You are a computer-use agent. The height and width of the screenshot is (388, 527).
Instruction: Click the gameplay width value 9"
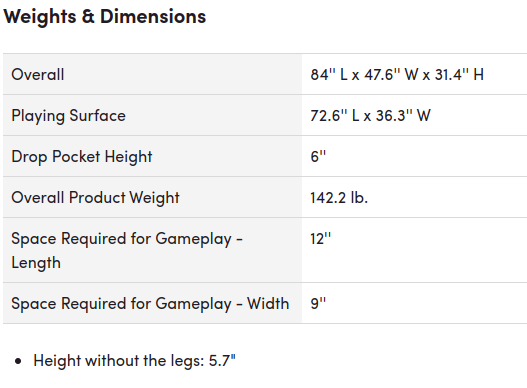tap(318, 304)
